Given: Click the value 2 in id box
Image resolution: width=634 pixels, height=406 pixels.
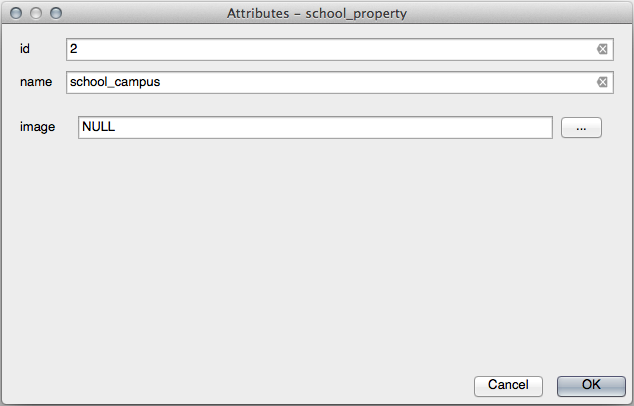Looking at the screenshot, I should coord(74,49).
